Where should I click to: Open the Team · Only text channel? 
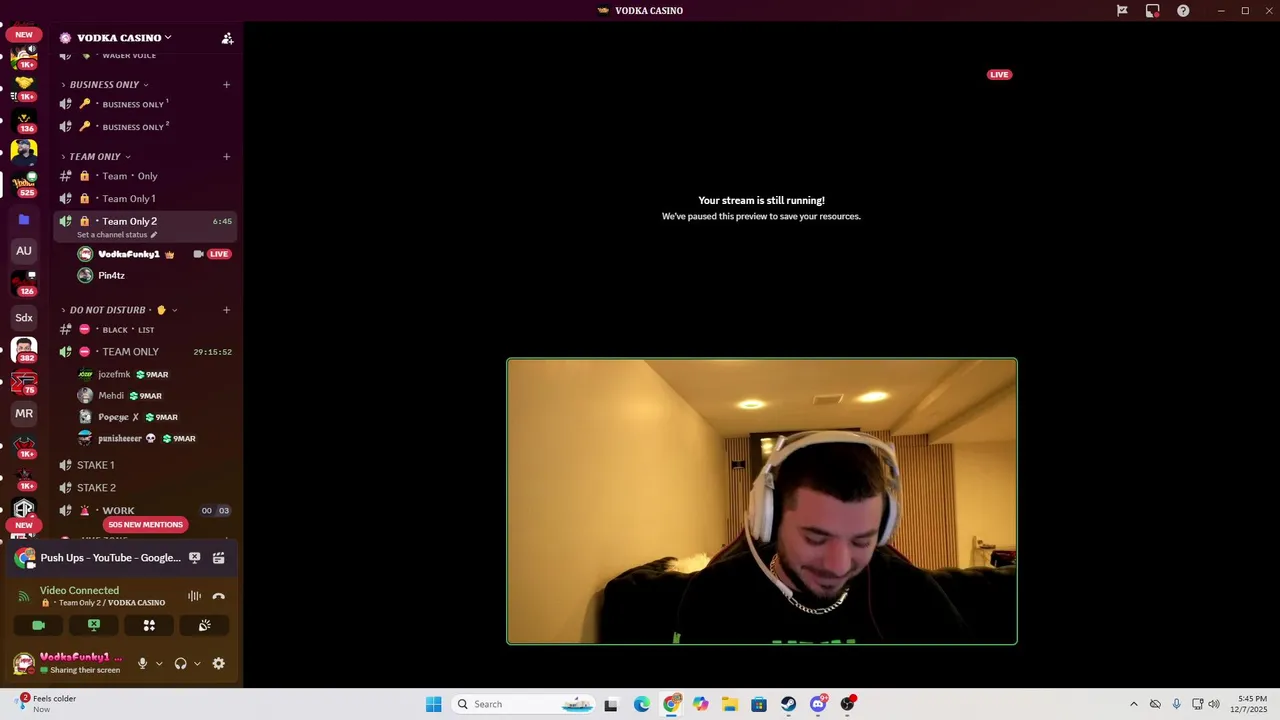[145, 176]
